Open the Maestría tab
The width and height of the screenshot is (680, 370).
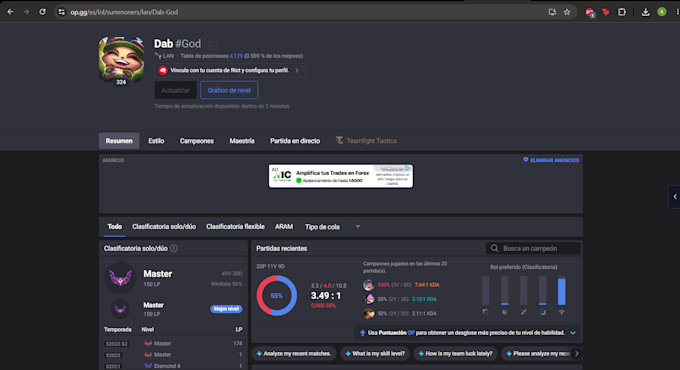click(242, 141)
